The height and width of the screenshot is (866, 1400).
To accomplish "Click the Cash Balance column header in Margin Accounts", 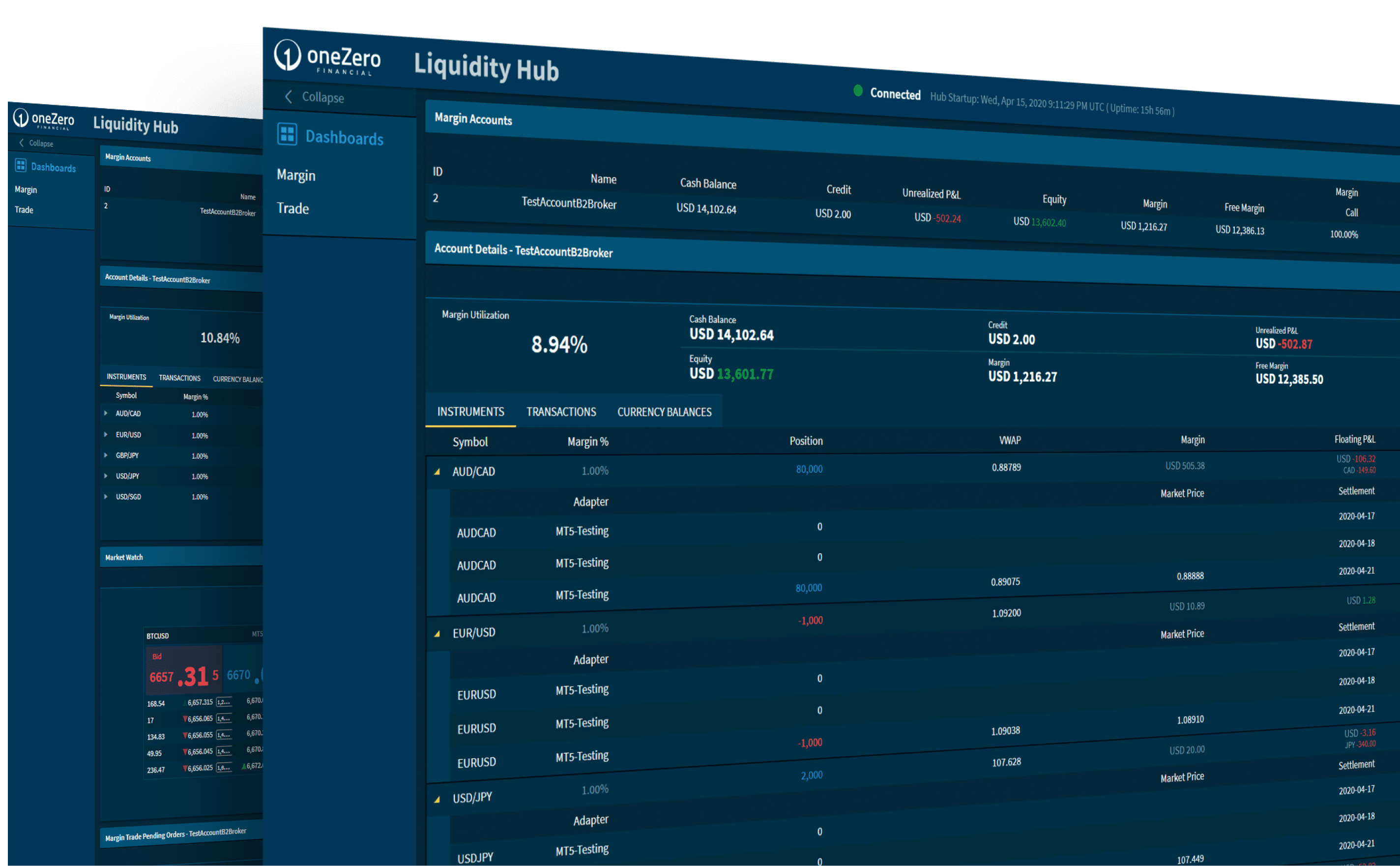I will tap(708, 183).
